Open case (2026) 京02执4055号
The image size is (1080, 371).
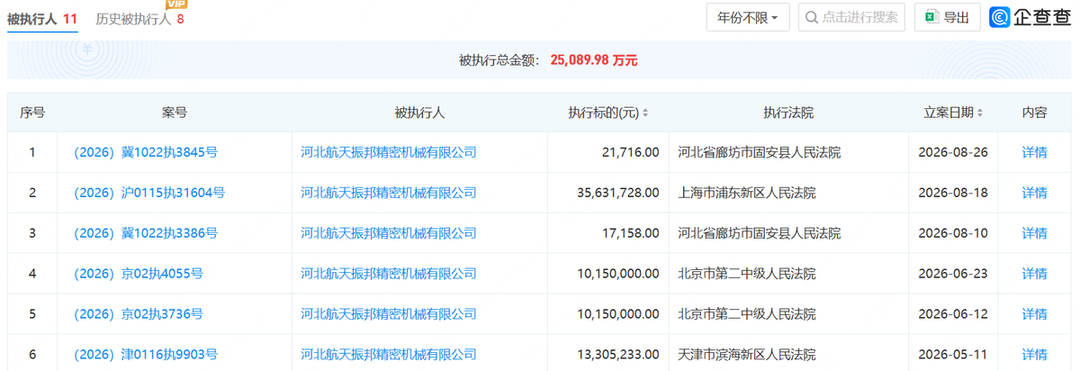coord(138,274)
